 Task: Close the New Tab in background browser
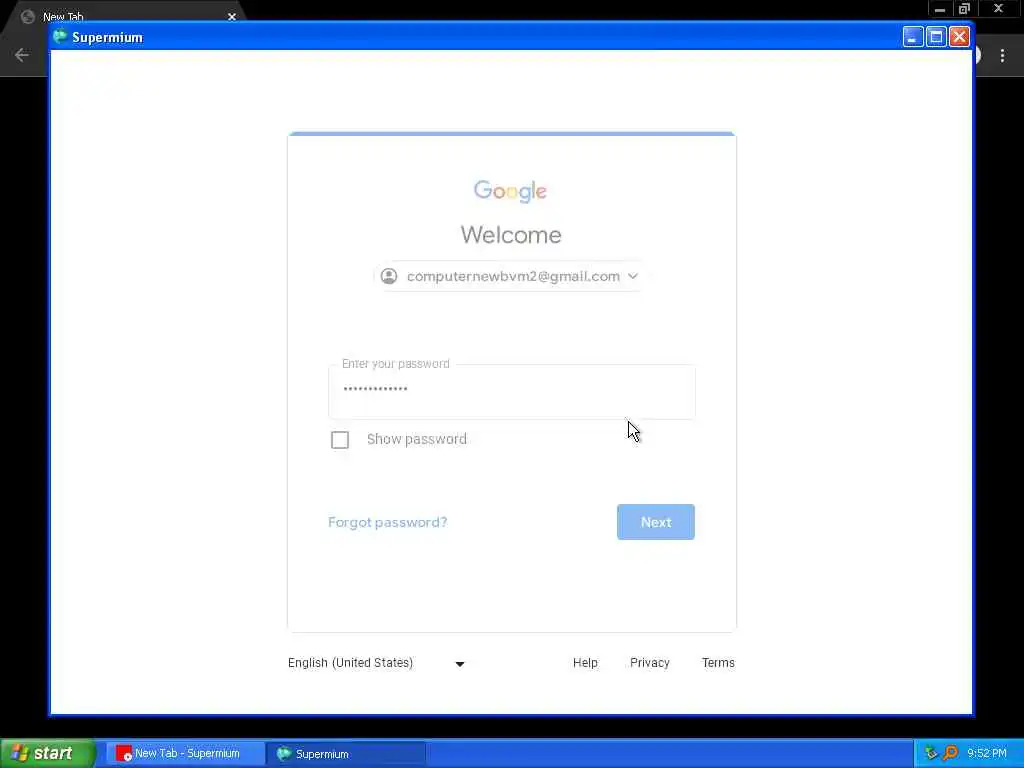coord(232,16)
